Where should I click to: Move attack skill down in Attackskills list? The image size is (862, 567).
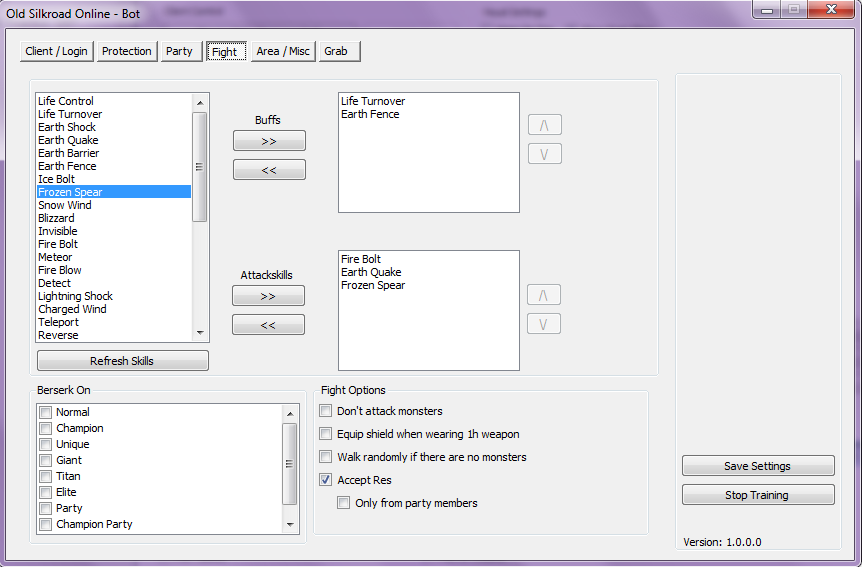[x=543, y=324]
